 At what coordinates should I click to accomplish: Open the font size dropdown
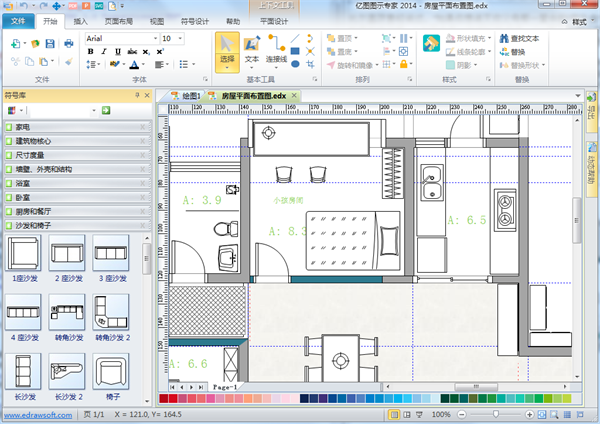click(181, 38)
